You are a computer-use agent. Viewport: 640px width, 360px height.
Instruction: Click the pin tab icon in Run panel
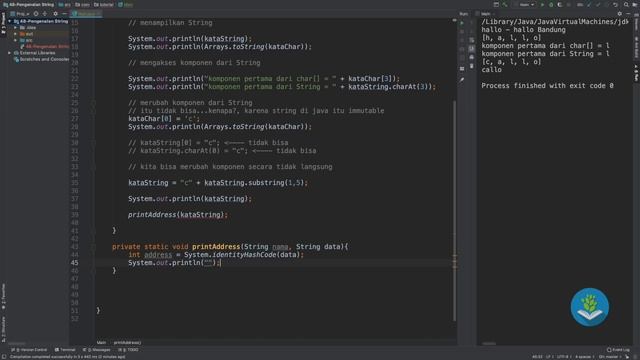point(462,80)
